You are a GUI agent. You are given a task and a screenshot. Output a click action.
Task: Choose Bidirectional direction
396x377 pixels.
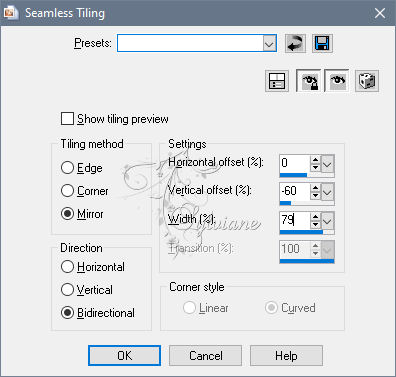coord(67,313)
